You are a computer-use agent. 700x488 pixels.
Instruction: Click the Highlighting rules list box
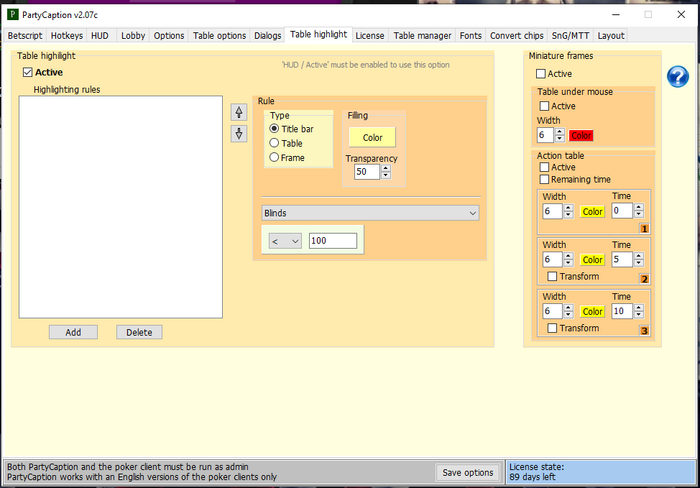click(121, 207)
